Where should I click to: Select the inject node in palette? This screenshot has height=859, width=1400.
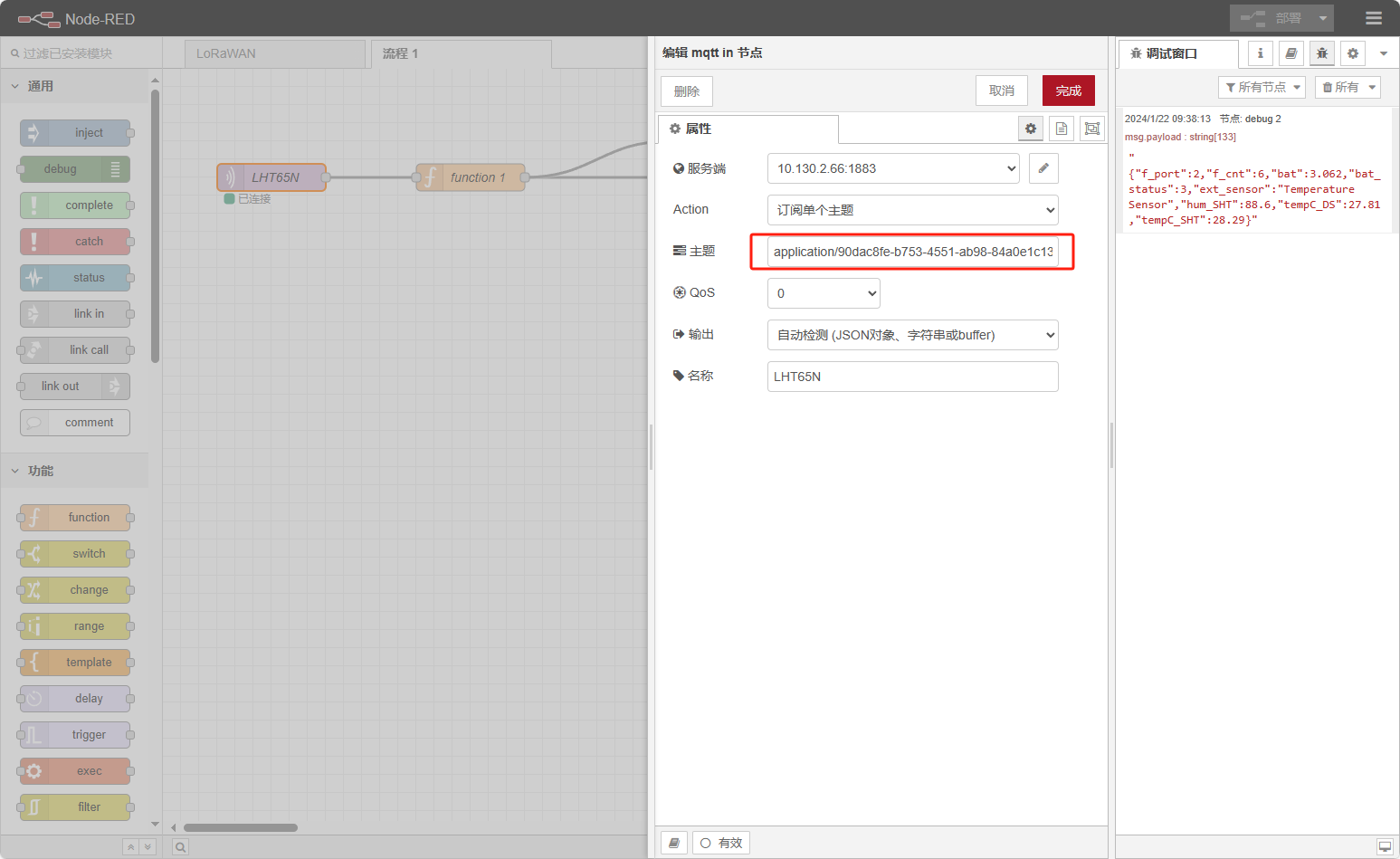tap(75, 133)
